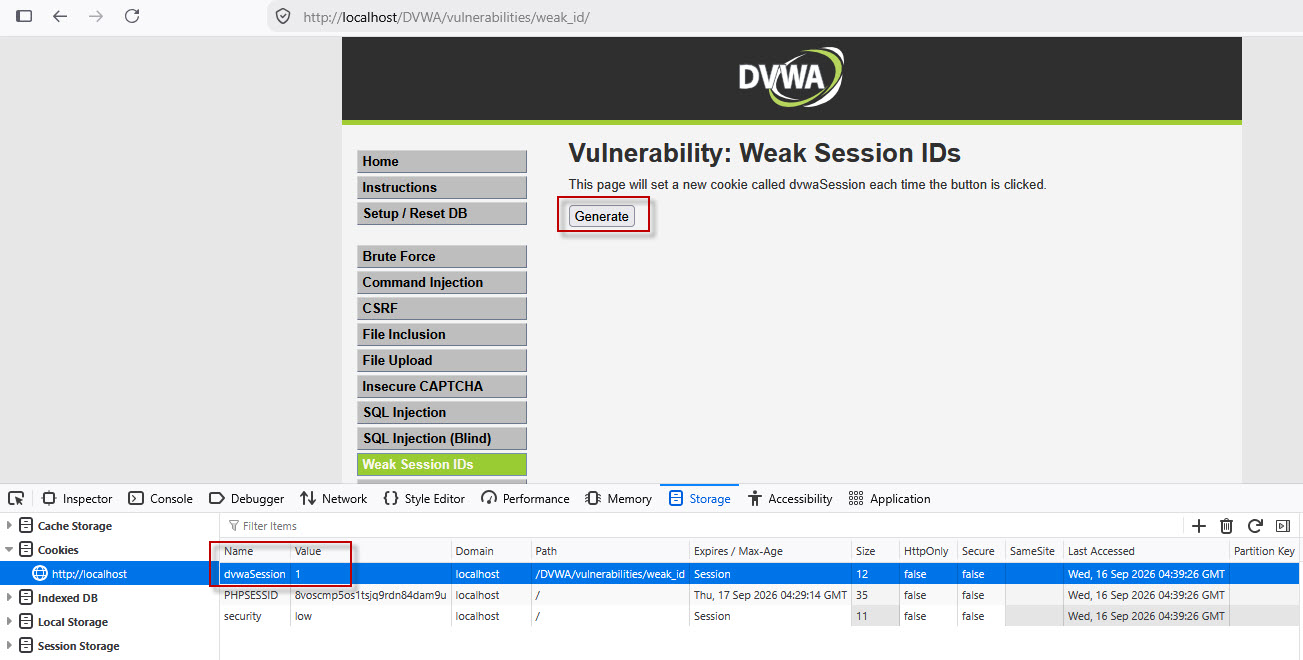Open the Memory tab
The width and height of the screenshot is (1303, 660).
pyautogui.click(x=618, y=499)
